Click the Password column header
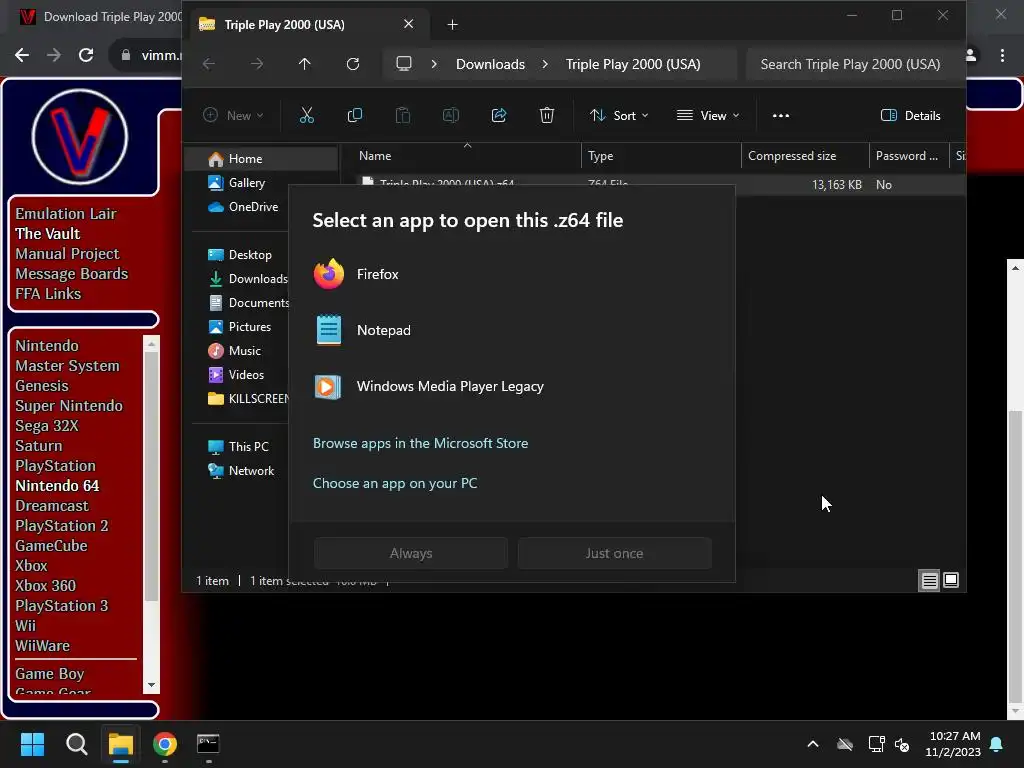Viewport: 1024px width, 768px height. (909, 156)
